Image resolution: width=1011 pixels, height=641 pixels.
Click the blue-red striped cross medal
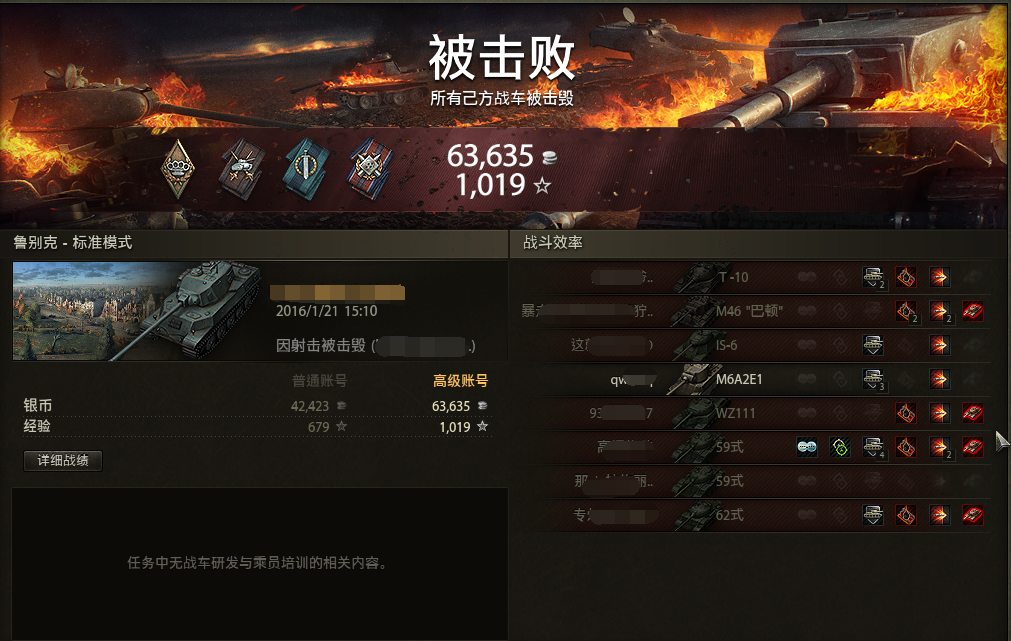pos(370,169)
